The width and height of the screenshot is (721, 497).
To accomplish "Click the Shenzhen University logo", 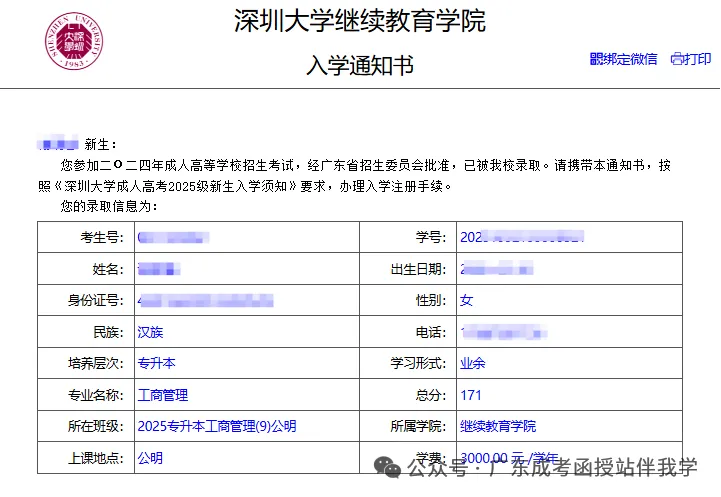I will [74, 41].
